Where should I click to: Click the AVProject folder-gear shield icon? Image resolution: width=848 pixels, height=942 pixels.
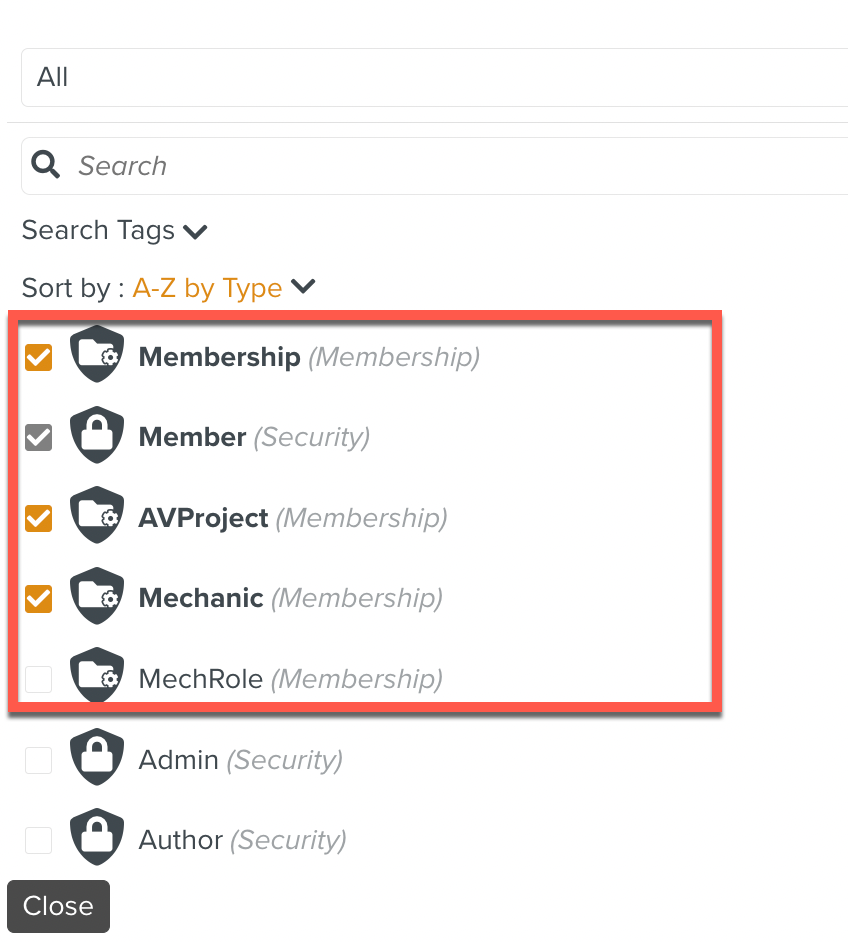(97, 517)
